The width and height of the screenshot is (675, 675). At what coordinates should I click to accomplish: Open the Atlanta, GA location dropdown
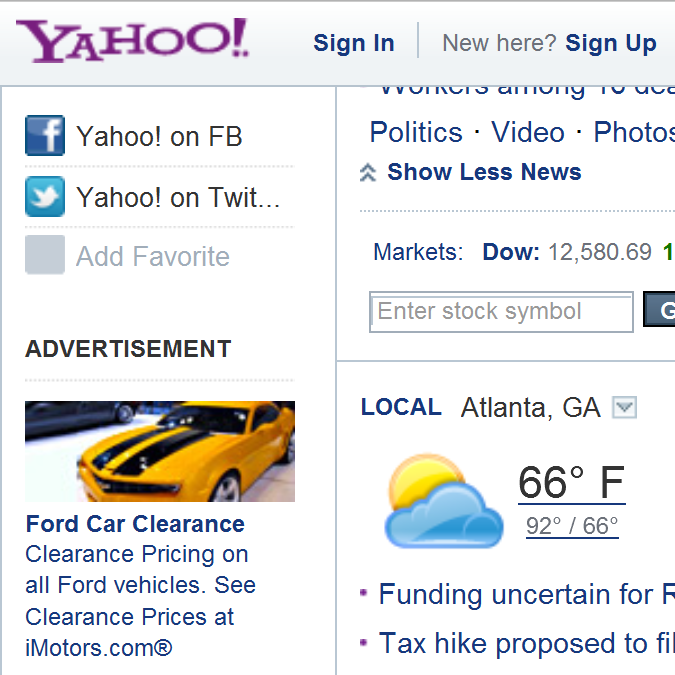pos(624,407)
